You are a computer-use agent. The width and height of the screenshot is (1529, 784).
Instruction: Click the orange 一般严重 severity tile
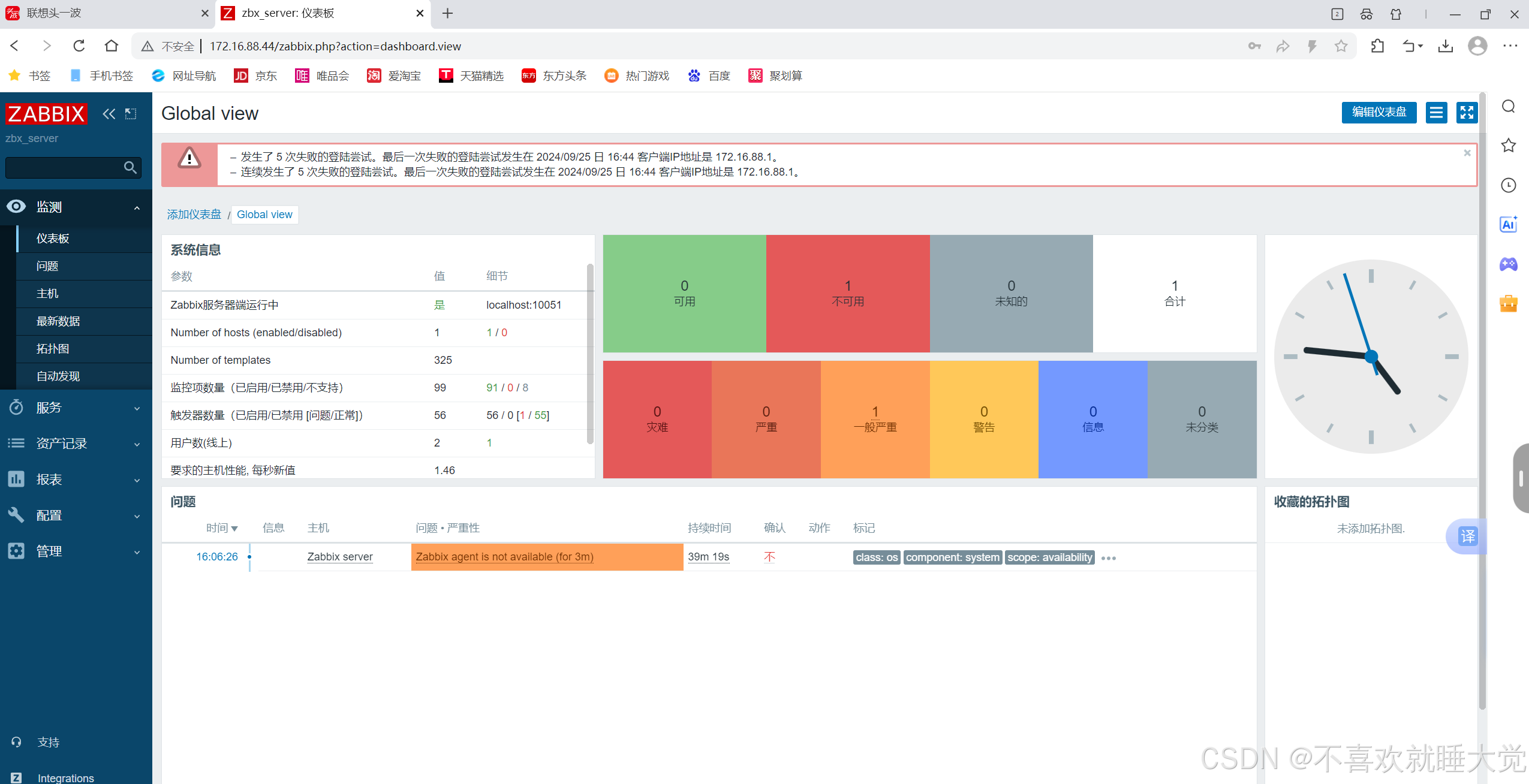pos(875,420)
